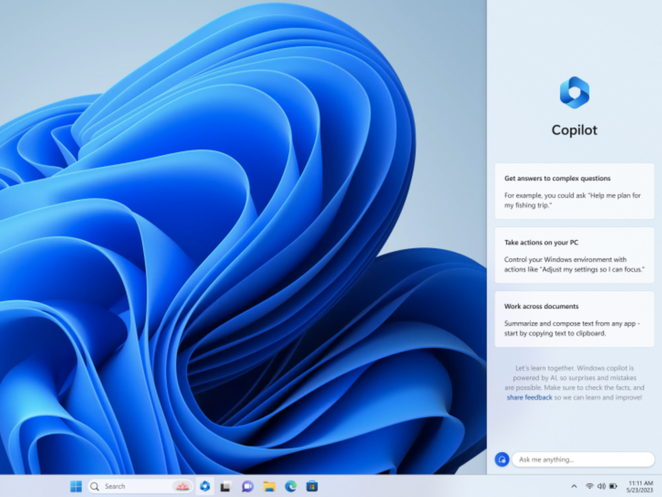Open the Windows Start menu
The width and height of the screenshot is (662, 497).
pos(76,486)
